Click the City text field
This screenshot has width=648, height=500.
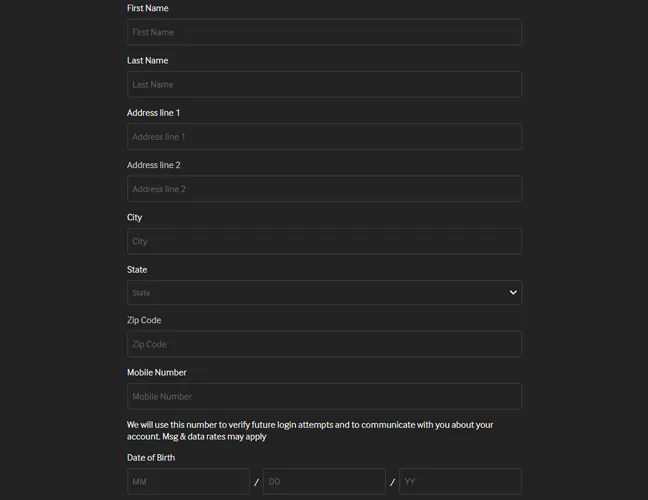pyautogui.click(x=324, y=241)
